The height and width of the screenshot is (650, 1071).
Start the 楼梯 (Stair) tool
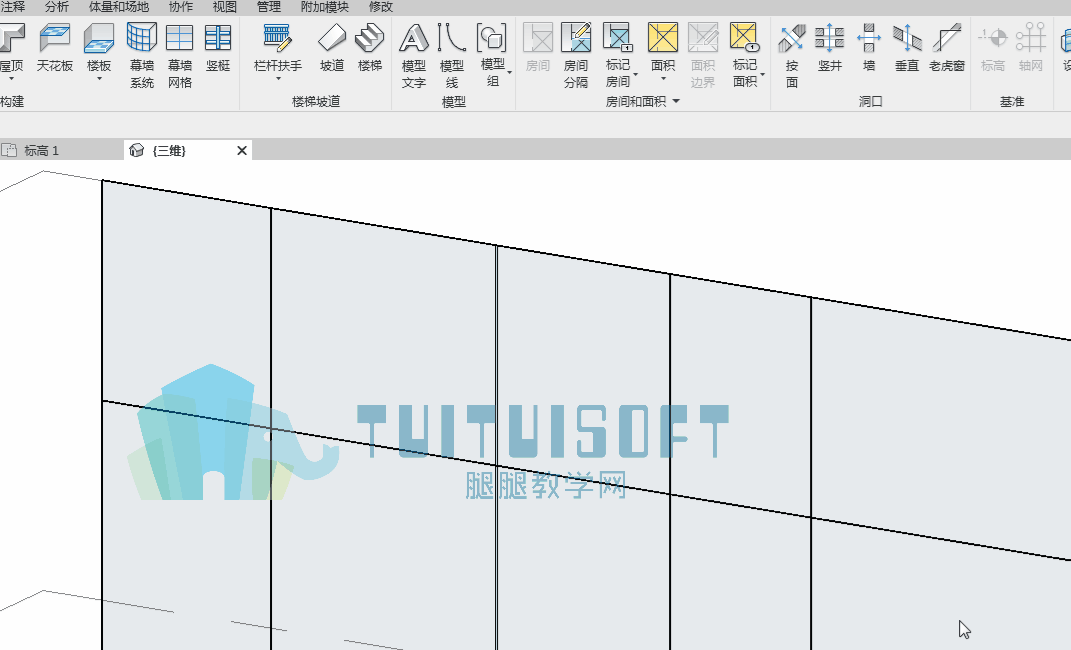pos(370,46)
